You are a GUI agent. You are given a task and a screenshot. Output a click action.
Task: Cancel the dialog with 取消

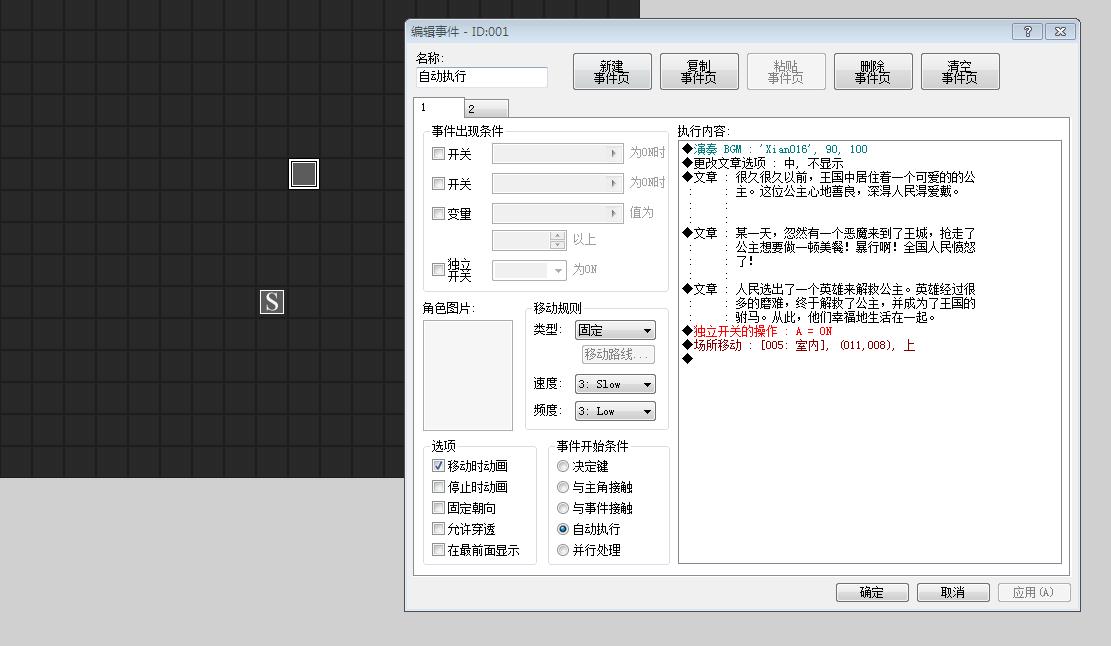point(953,592)
